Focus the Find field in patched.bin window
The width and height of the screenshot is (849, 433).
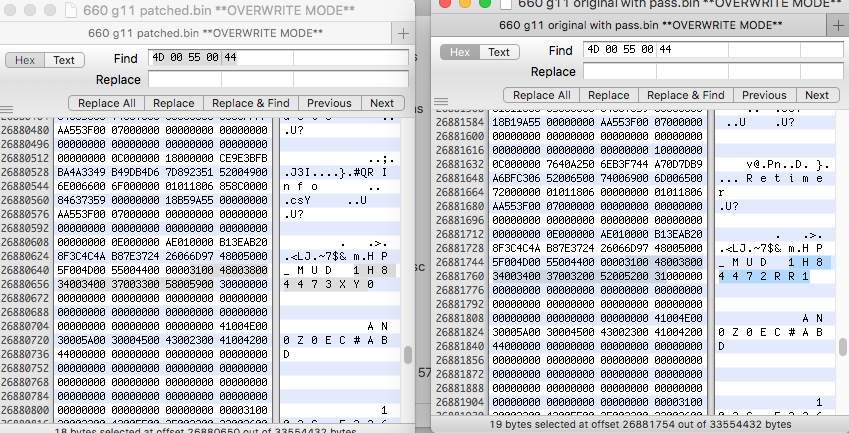tap(278, 58)
